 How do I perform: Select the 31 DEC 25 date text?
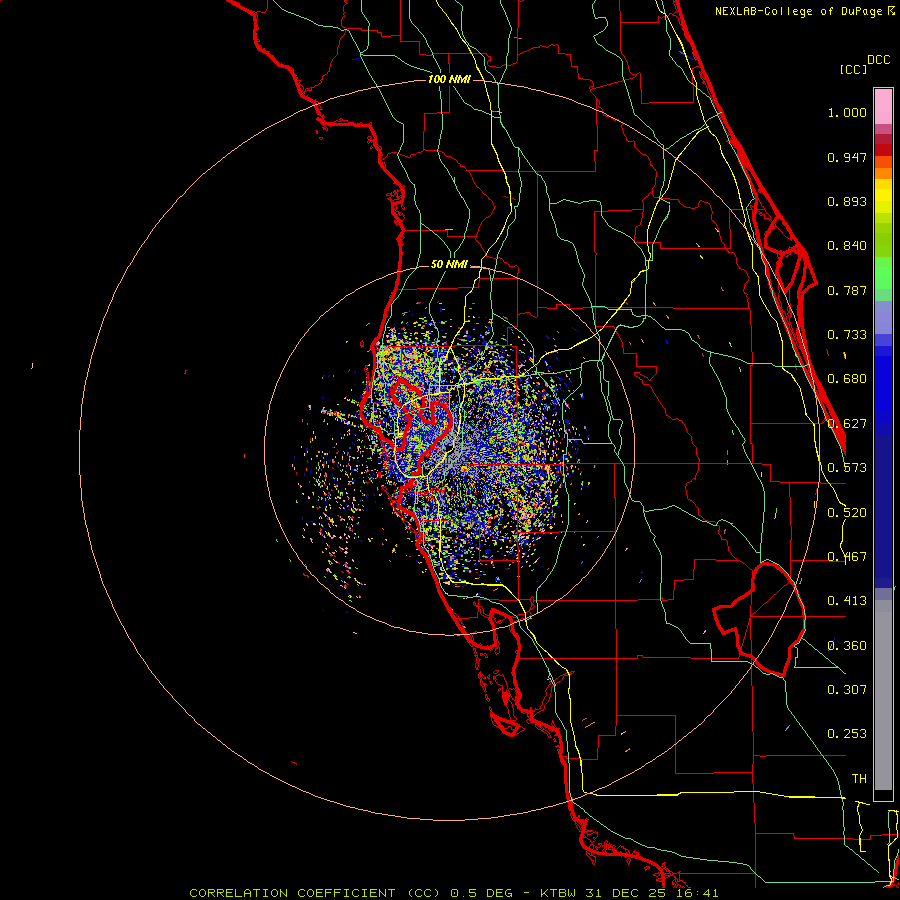(624, 893)
